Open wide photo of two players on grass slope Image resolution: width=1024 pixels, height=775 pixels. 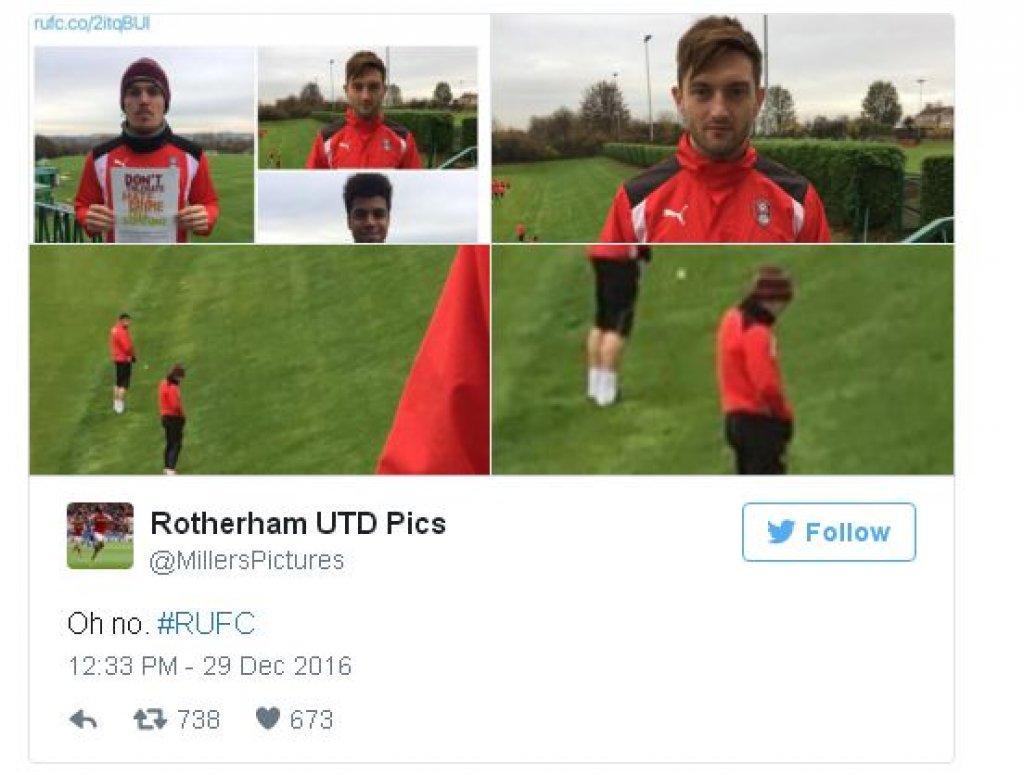(x=259, y=360)
